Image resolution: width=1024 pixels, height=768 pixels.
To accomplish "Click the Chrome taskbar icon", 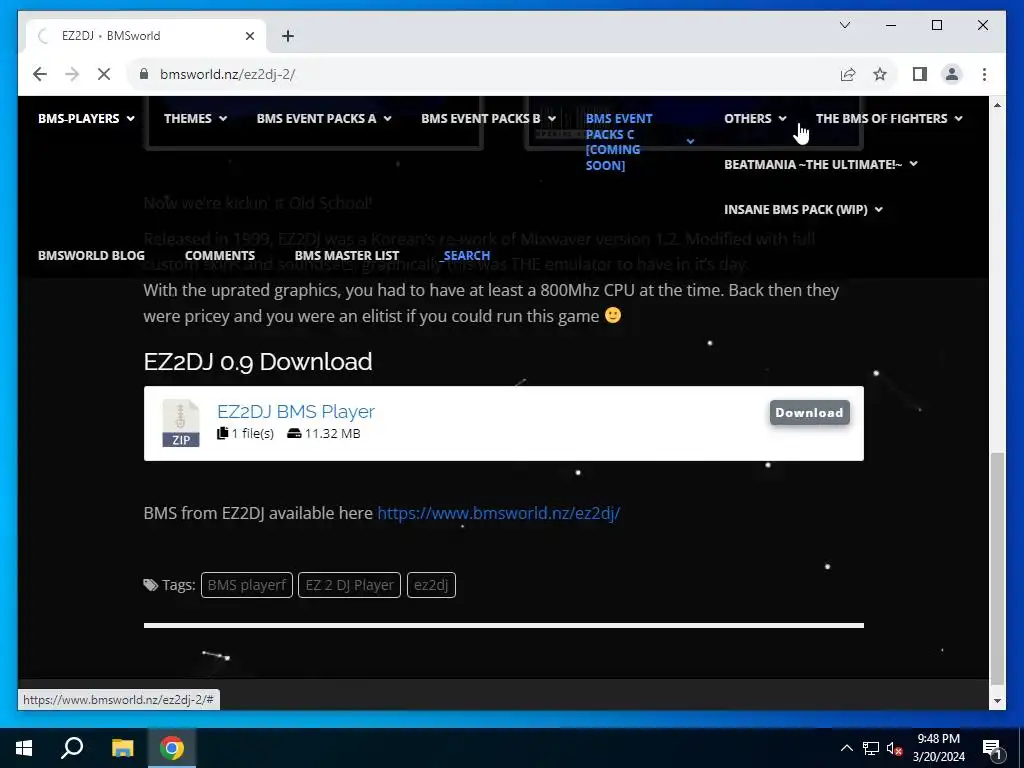I will pyautogui.click(x=172, y=748).
